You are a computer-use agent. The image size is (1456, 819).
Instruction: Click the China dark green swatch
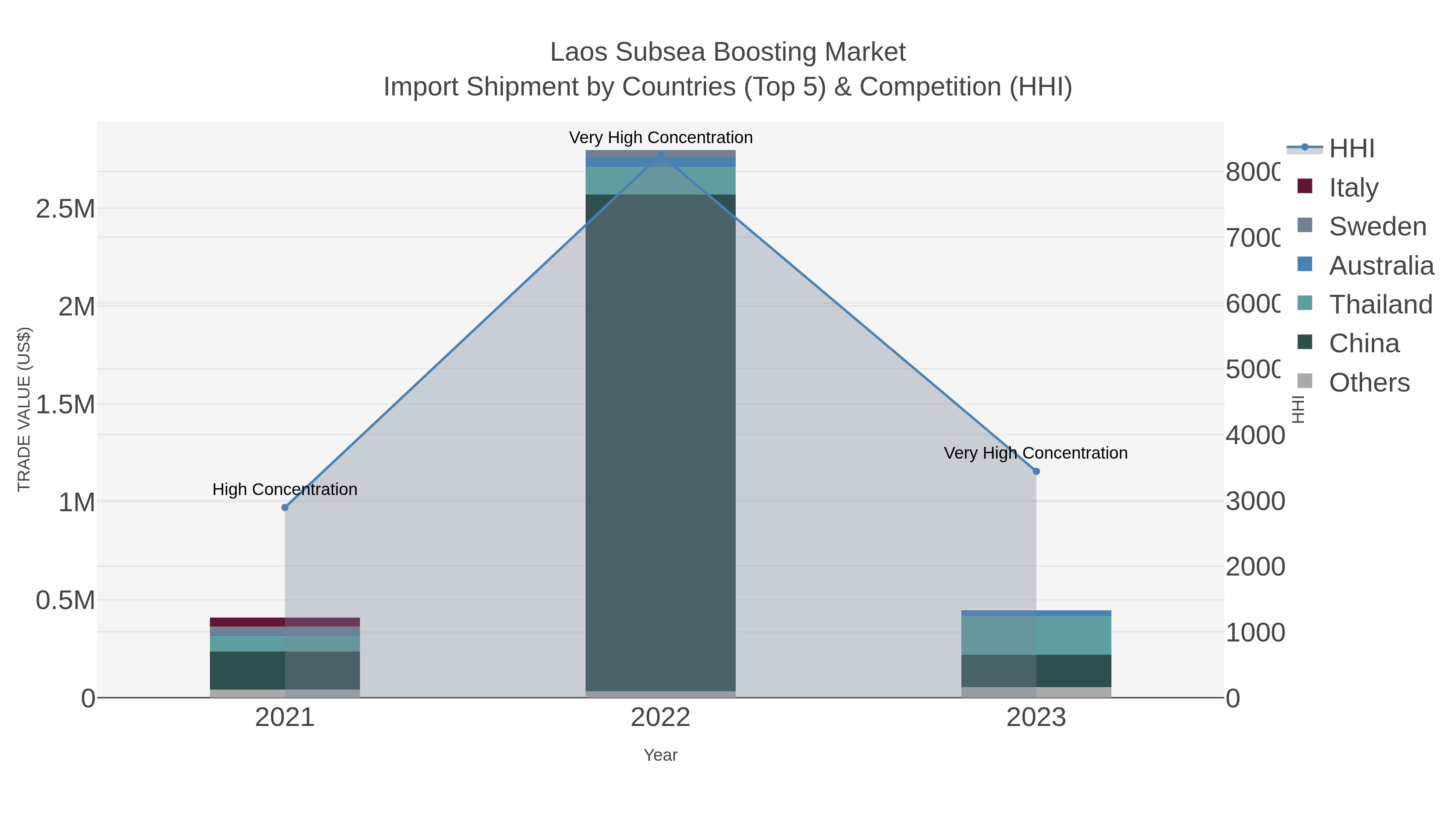point(1304,342)
